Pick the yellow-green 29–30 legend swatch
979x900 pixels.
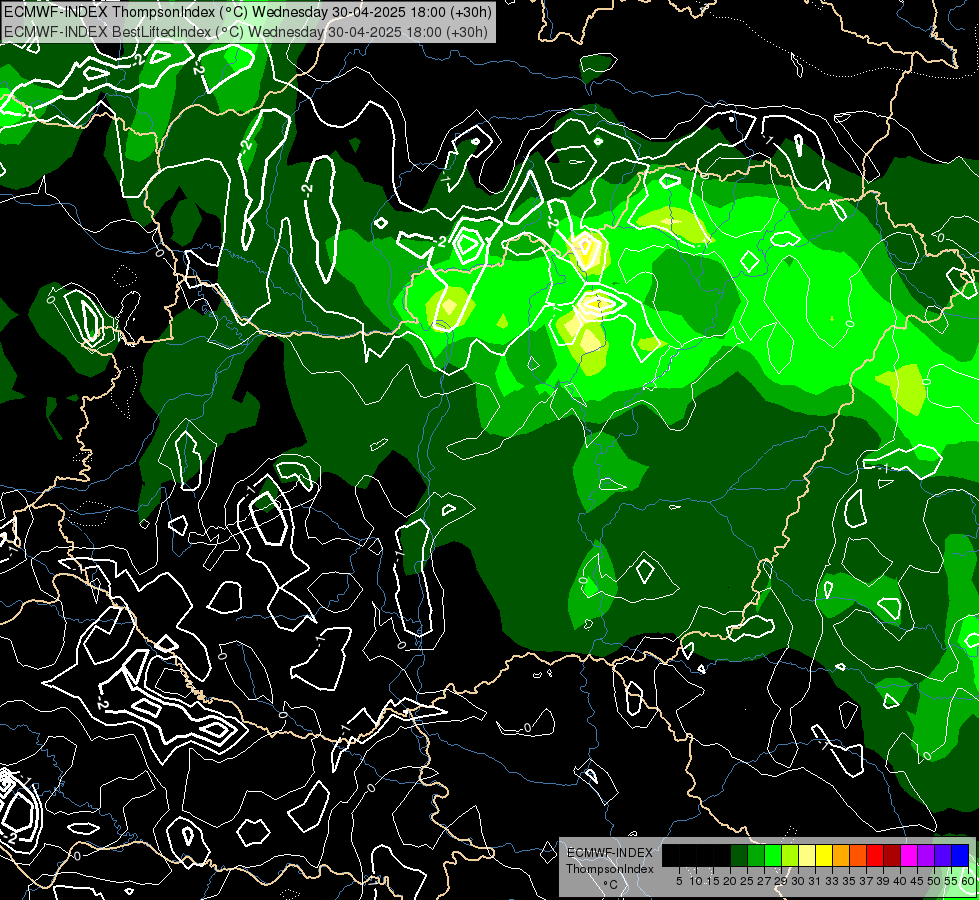point(790,855)
